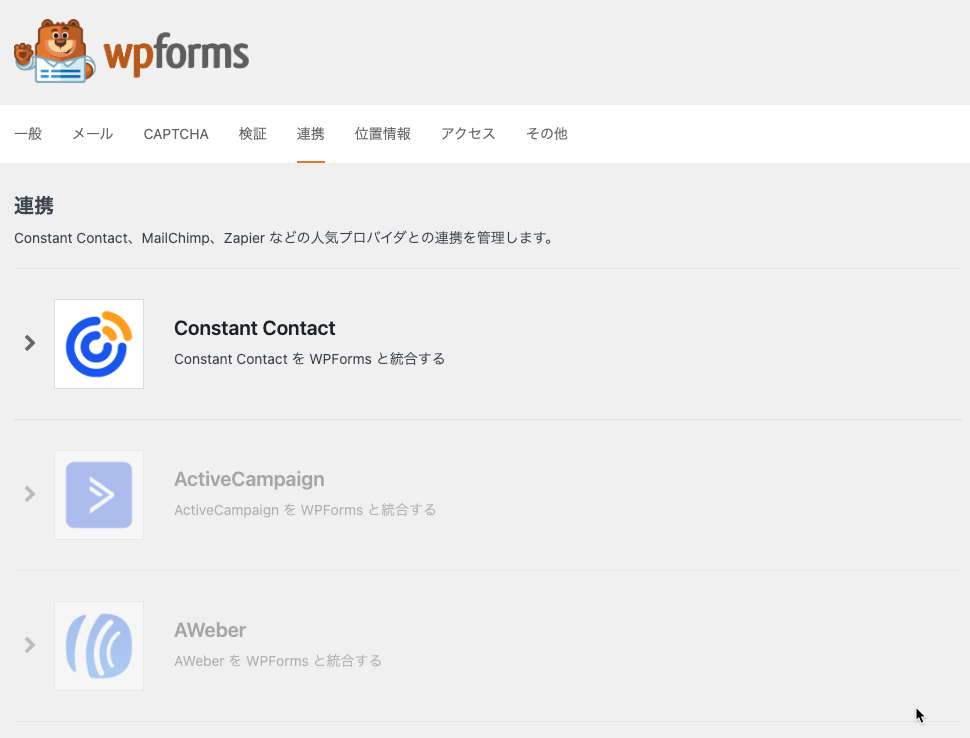Switch to the 一般 tab

point(28,134)
